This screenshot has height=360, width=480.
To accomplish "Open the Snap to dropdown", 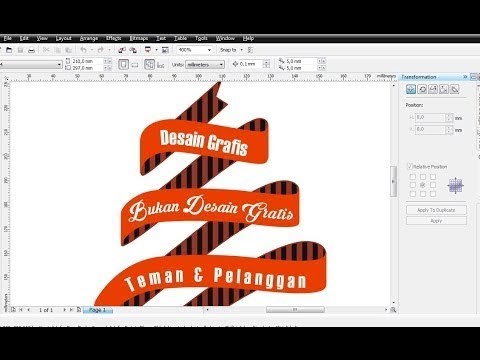I will [x=241, y=50].
